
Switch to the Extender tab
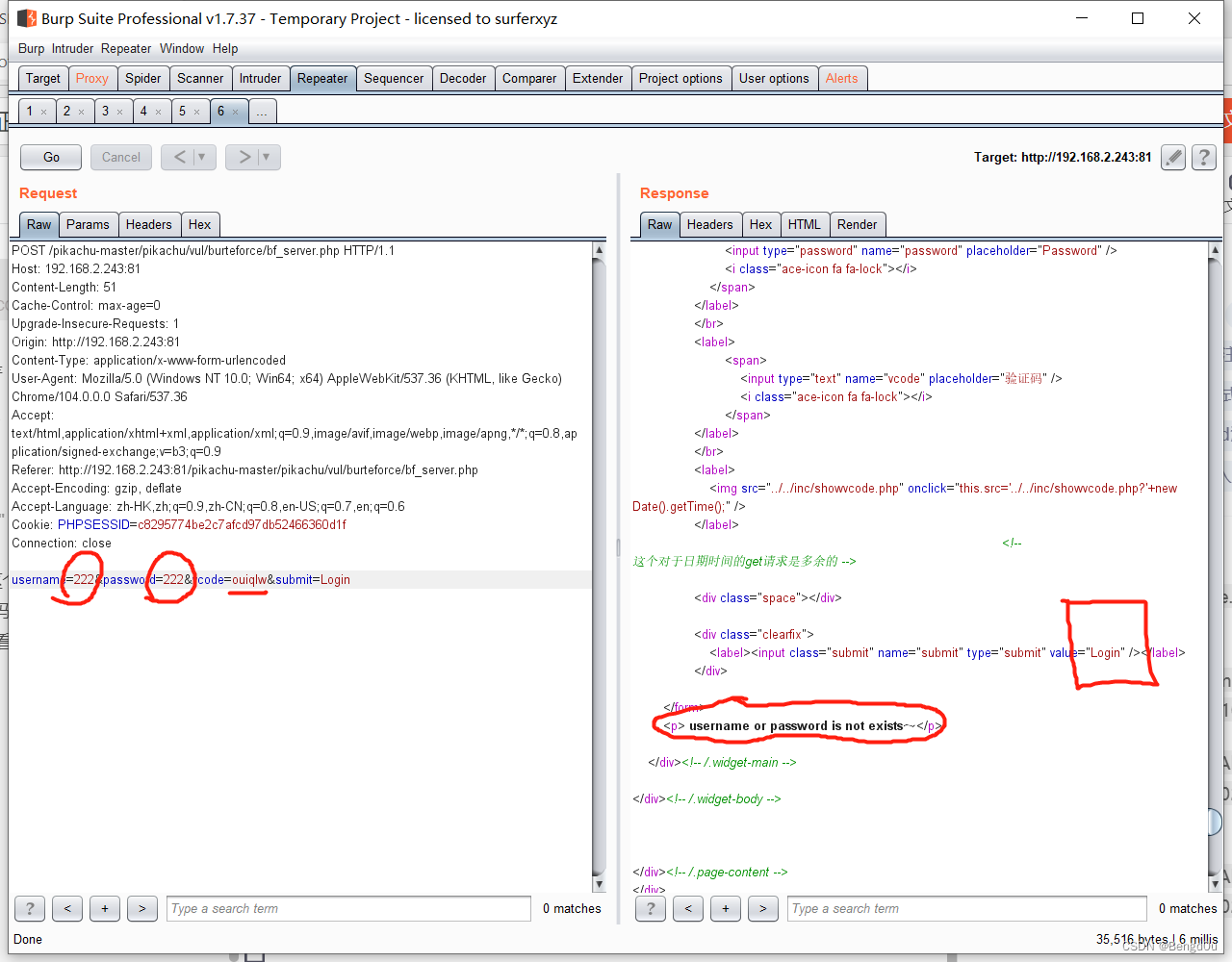click(598, 78)
